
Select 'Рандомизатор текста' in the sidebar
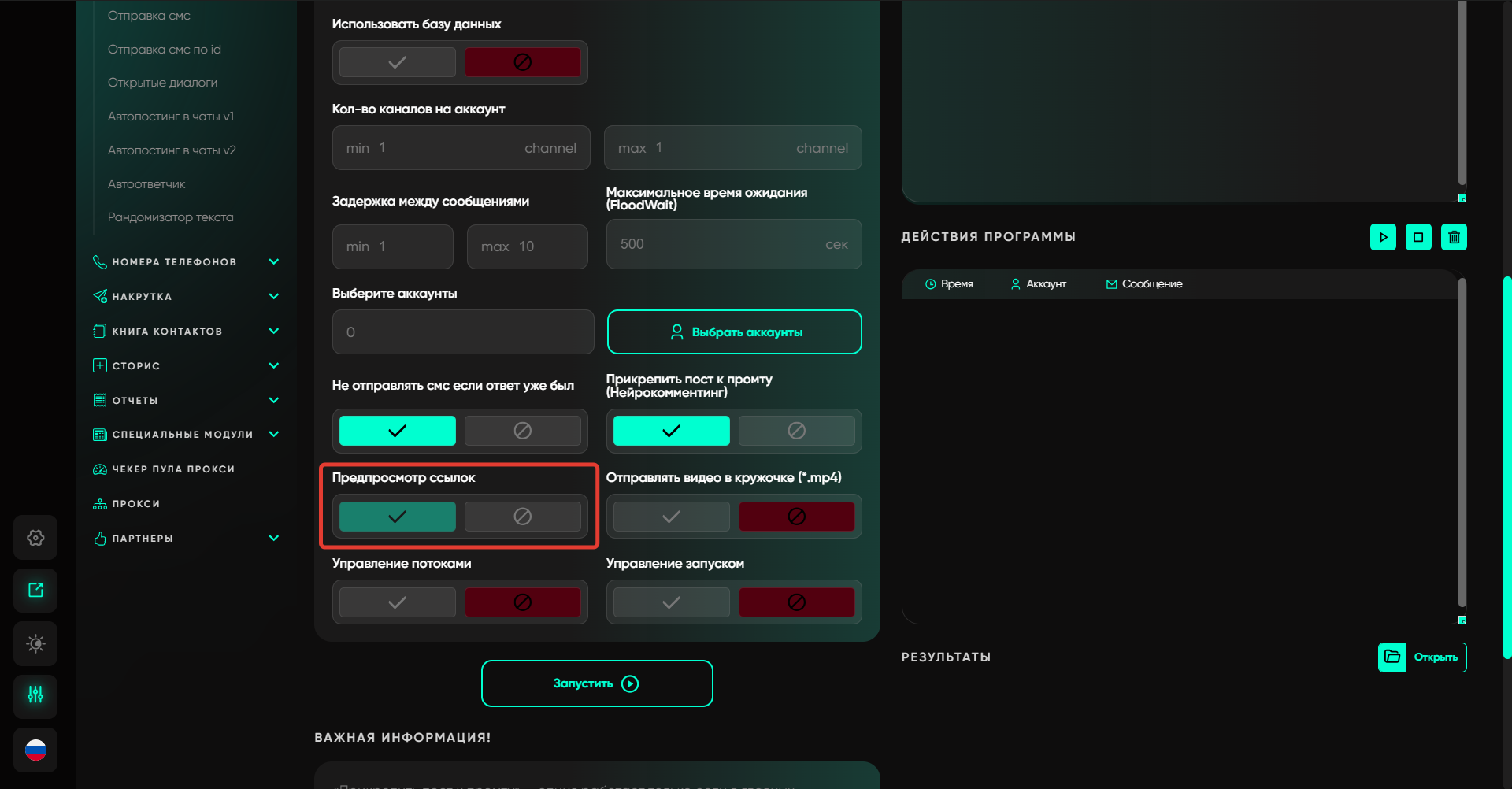click(170, 217)
